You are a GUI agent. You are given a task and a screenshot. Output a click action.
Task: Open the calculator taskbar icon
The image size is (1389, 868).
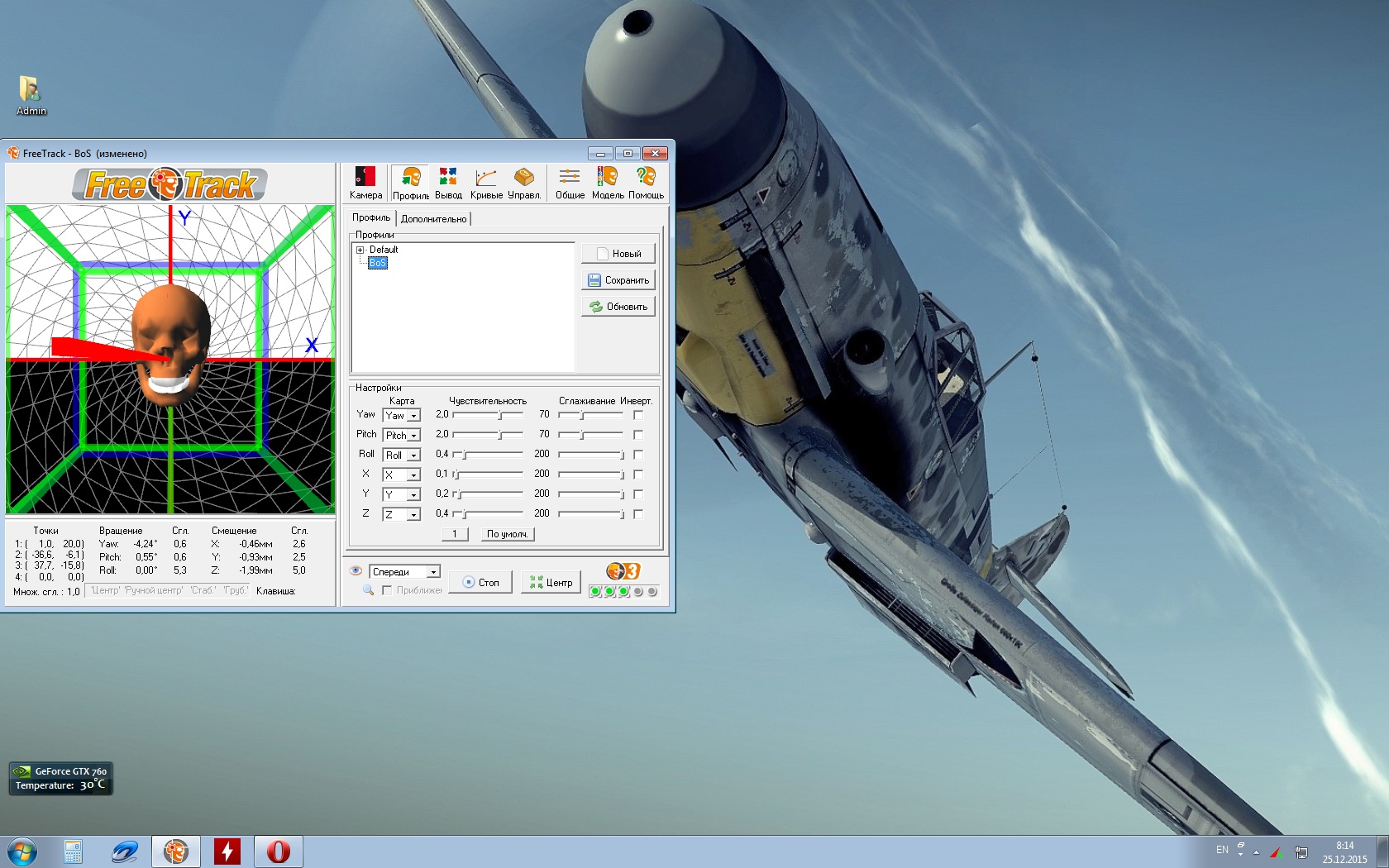pyautogui.click(x=73, y=851)
